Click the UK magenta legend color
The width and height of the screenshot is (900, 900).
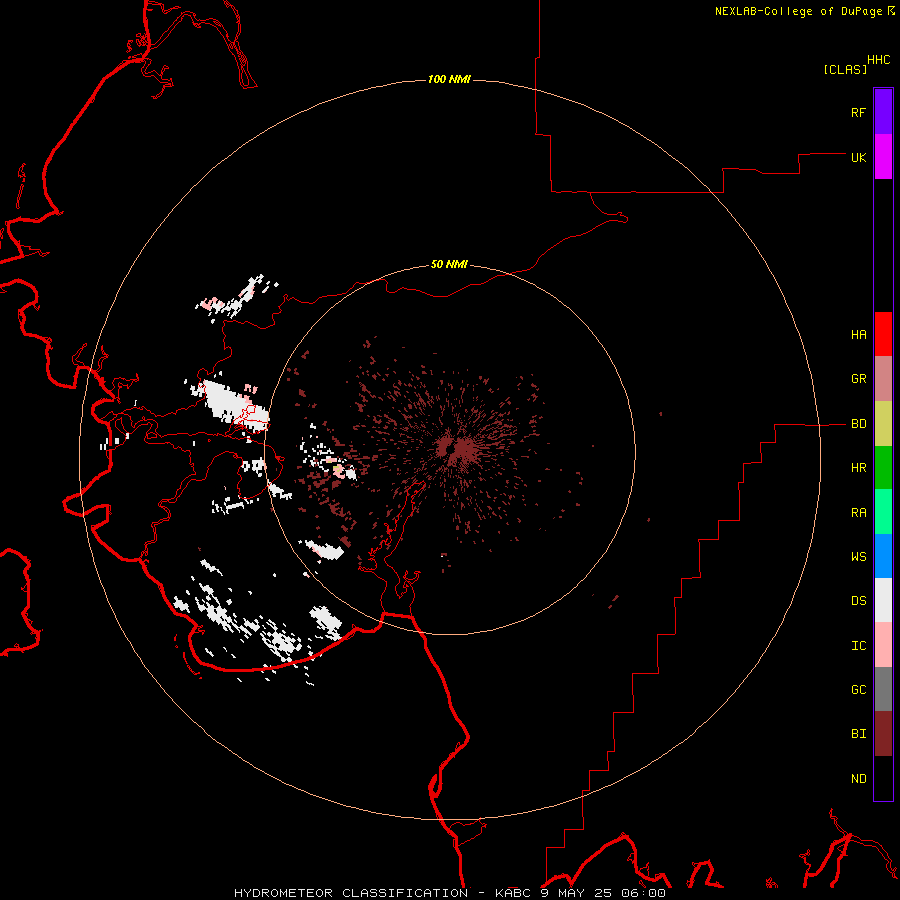click(883, 157)
